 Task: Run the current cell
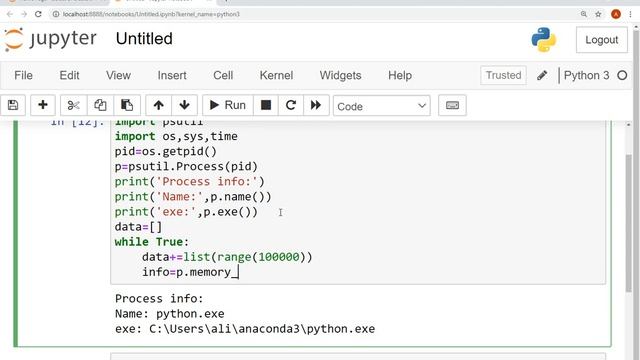[x=228, y=105]
